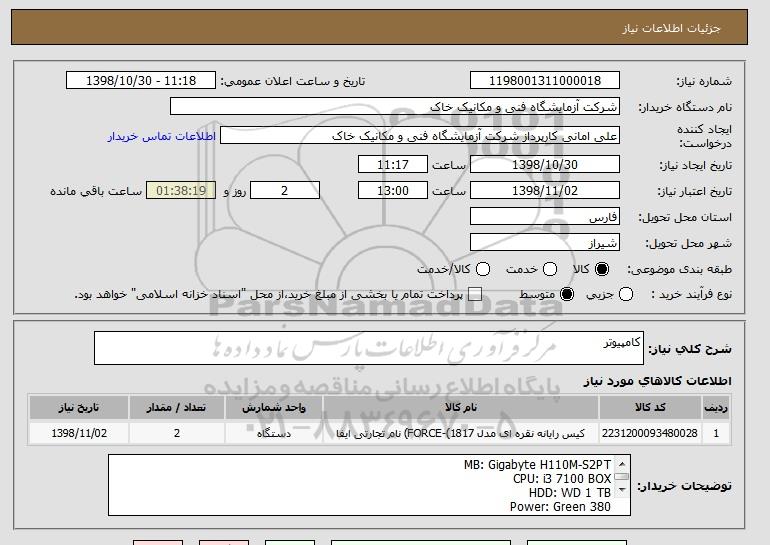The image size is (770, 545).
Task: Select the خدمت radio button
Action: coord(550,269)
